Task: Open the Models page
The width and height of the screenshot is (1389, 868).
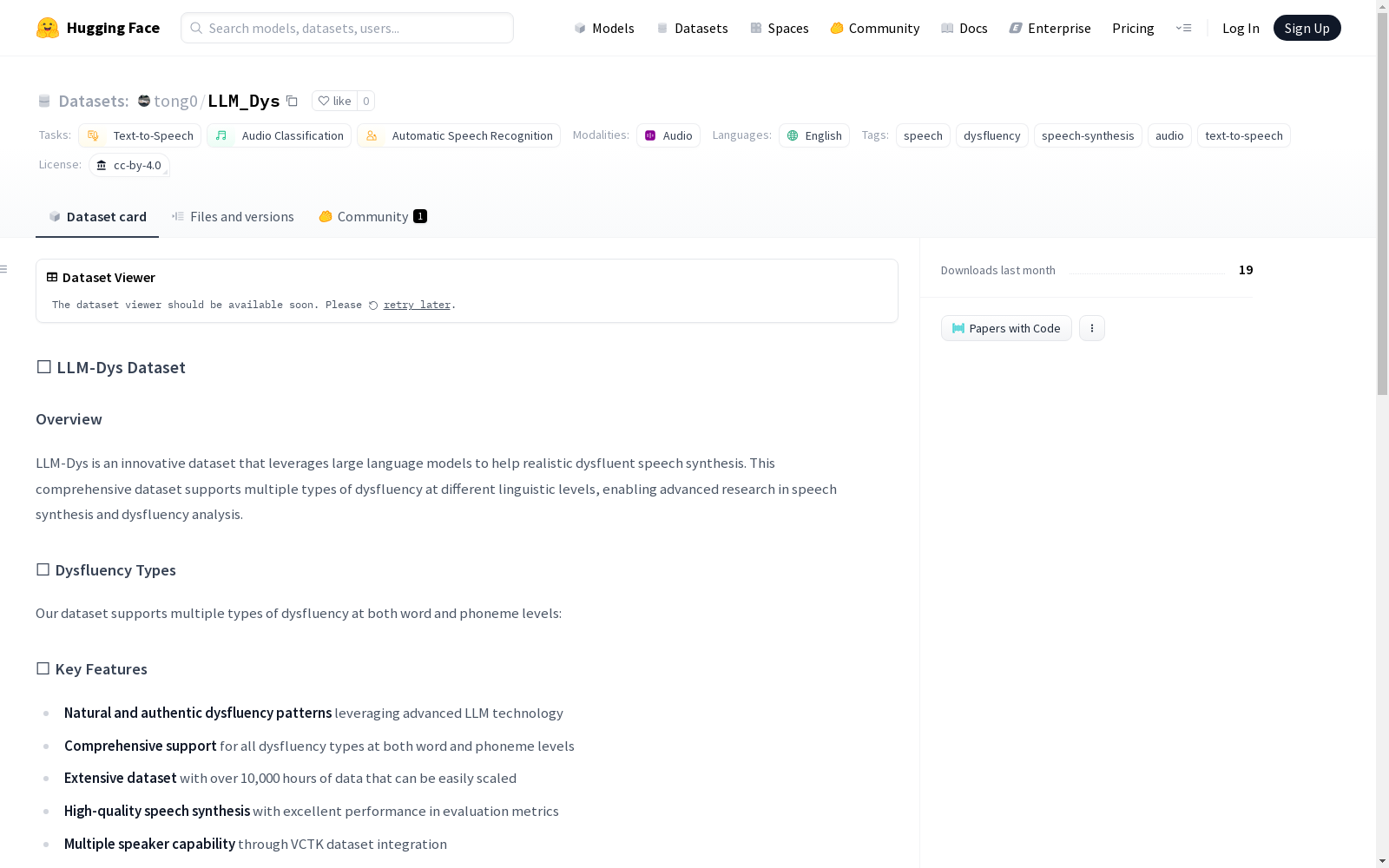Action: (x=604, y=28)
